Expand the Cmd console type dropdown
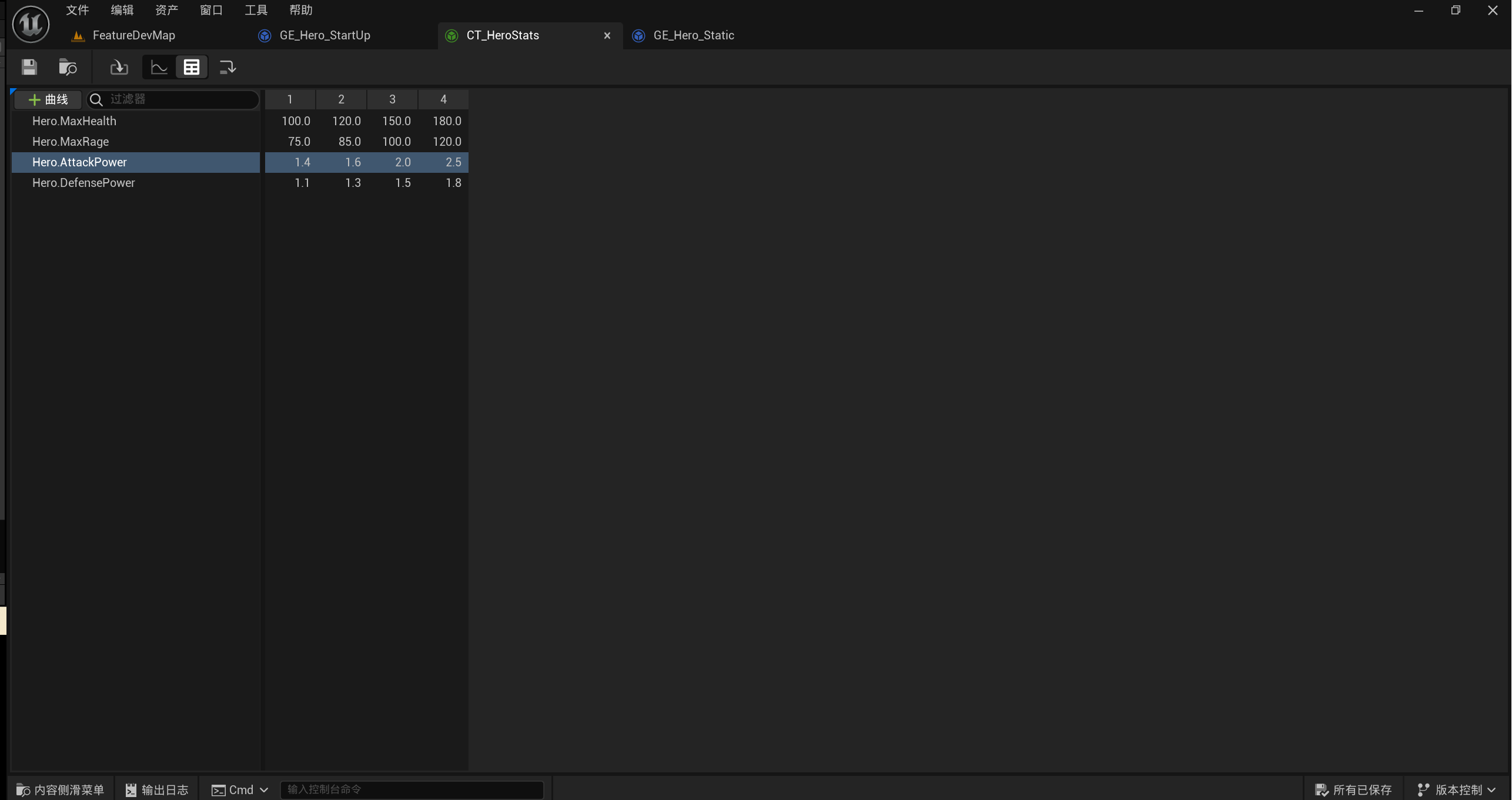Viewport: 1512px width, 800px height. pyautogui.click(x=239, y=789)
